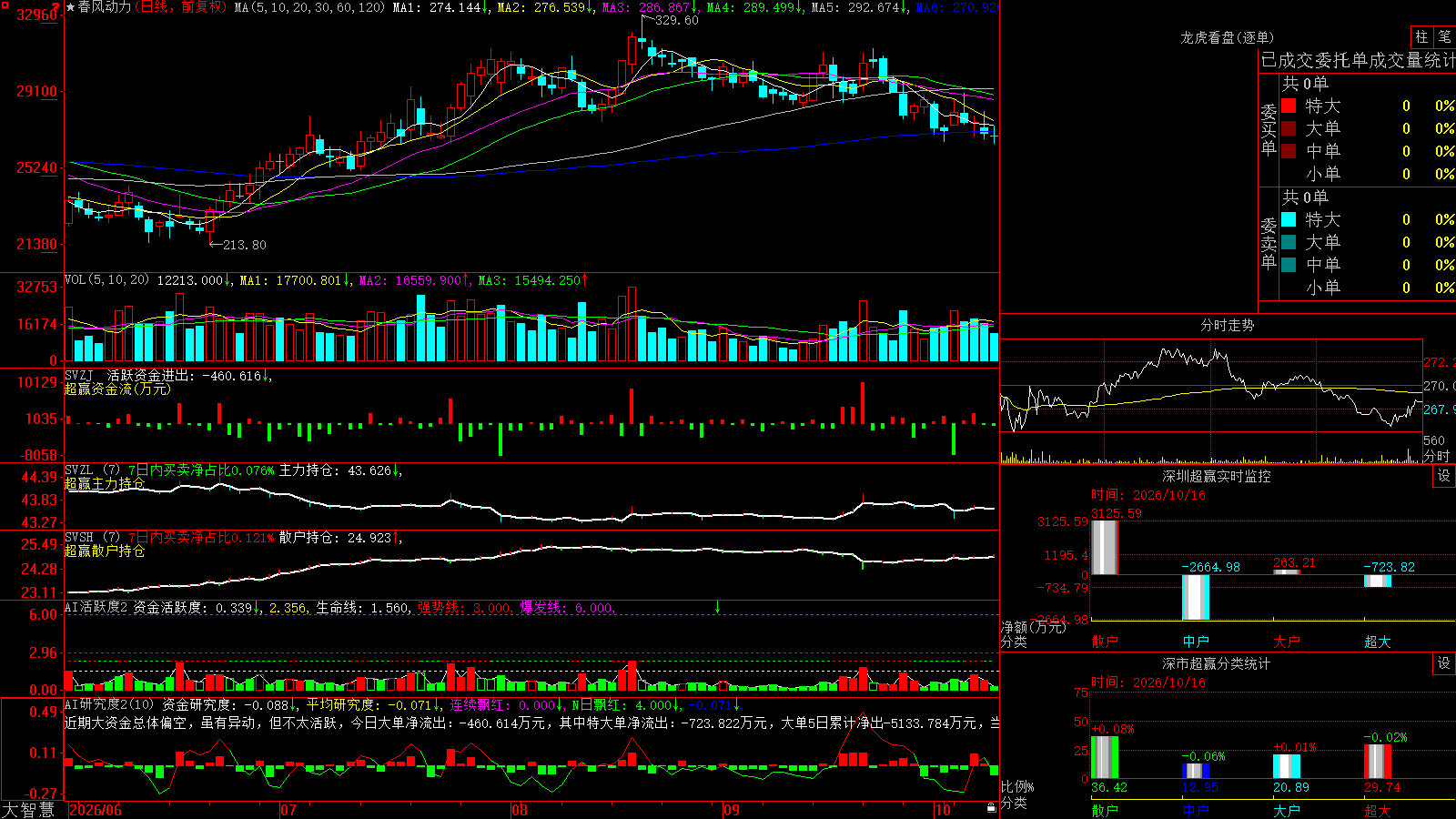Screen dimensions: 1456x819
Task: Select the 笔 tick mode icon
Action: [x=1444, y=36]
